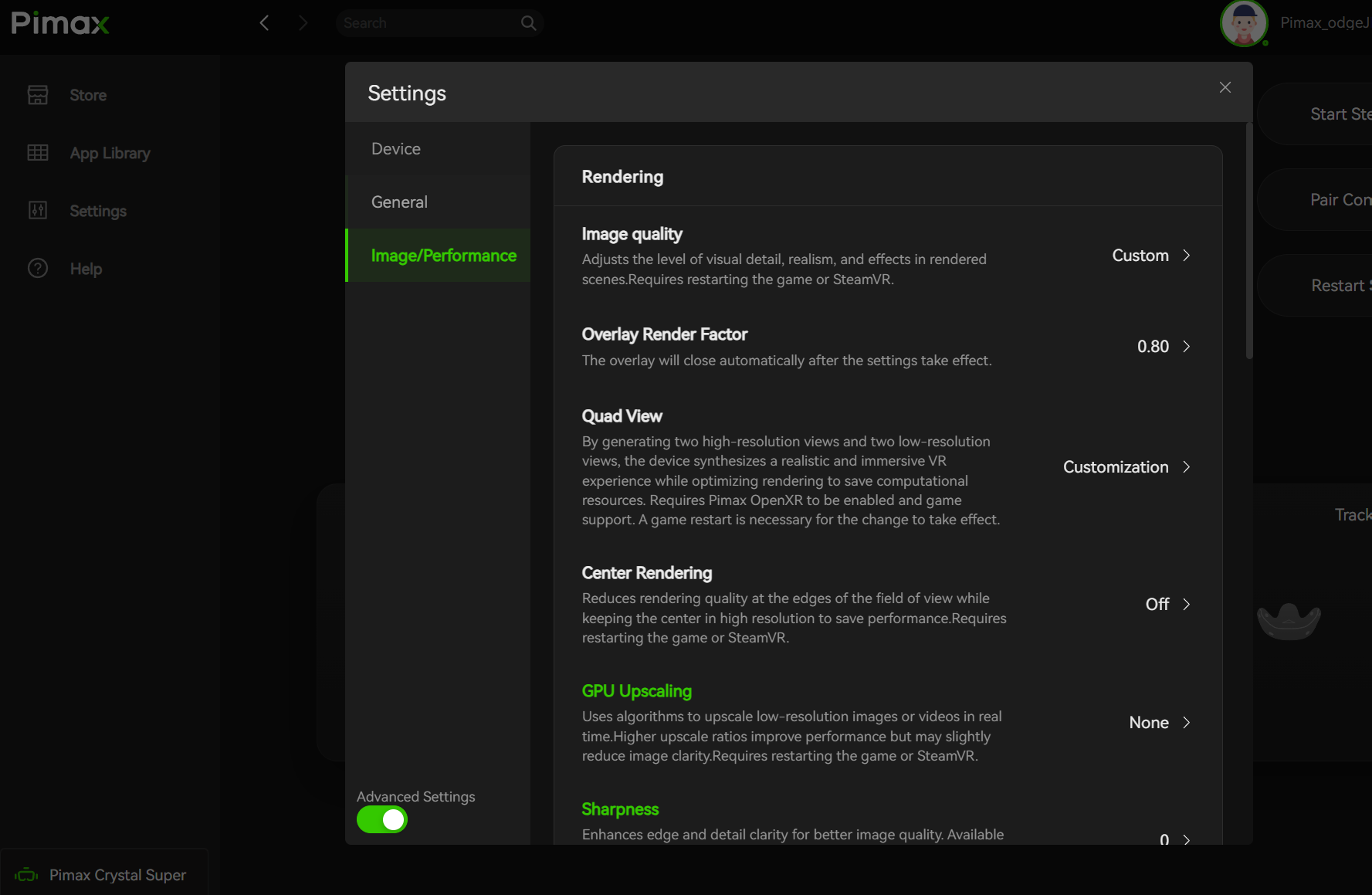The height and width of the screenshot is (895, 1372).
Task: Expand the GPU Upscaling None chevron
Action: pos(1187,723)
